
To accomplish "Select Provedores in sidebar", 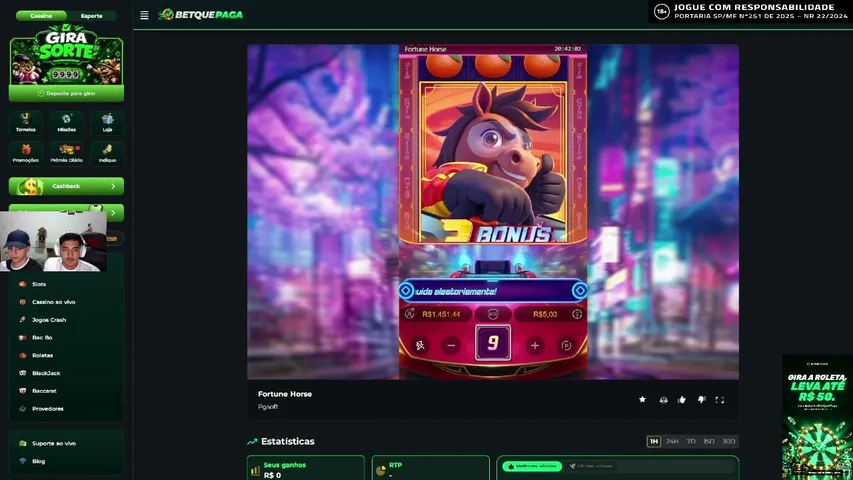I will (x=47, y=409).
